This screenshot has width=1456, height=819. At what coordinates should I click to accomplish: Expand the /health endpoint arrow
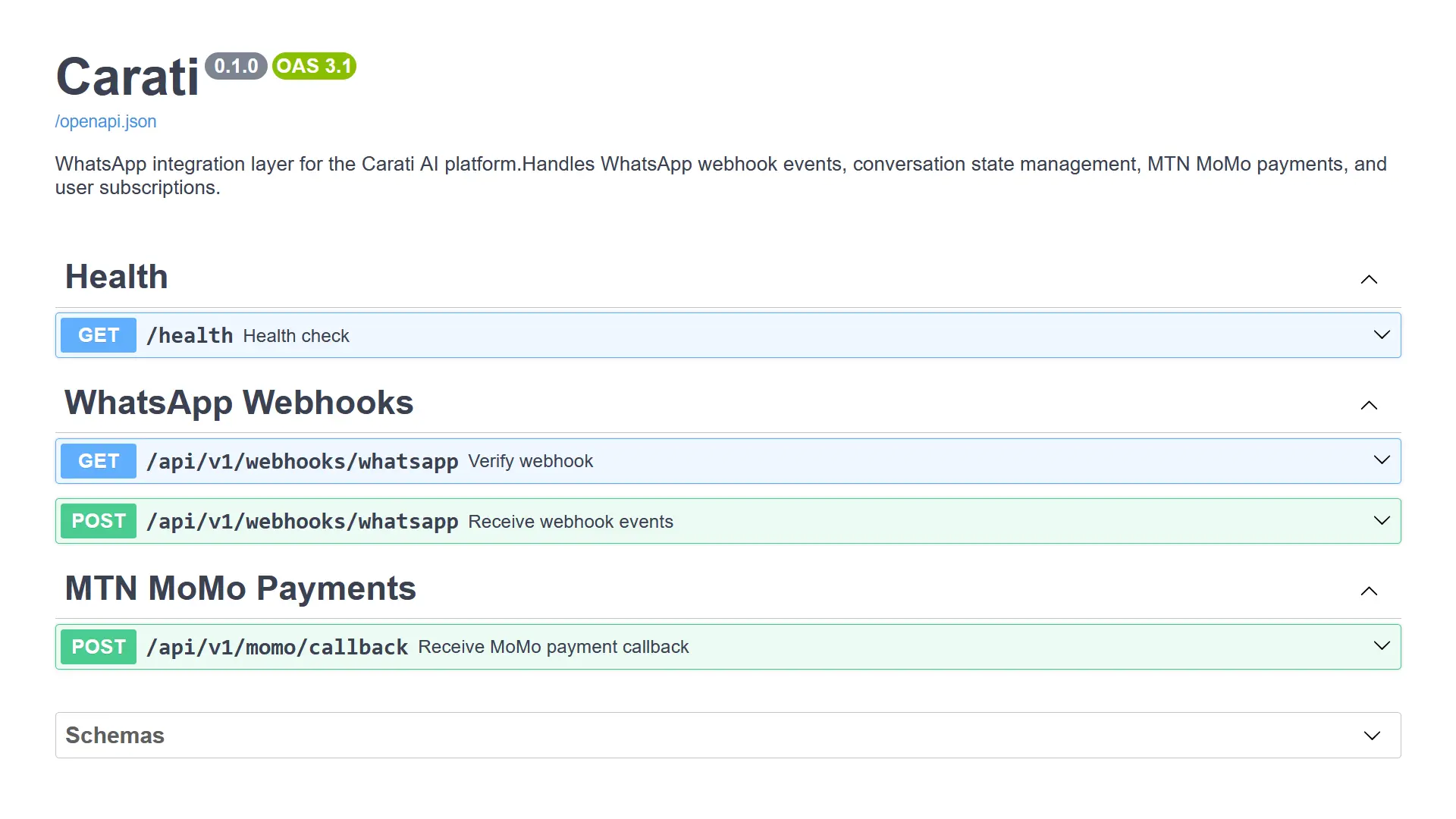tap(1382, 335)
